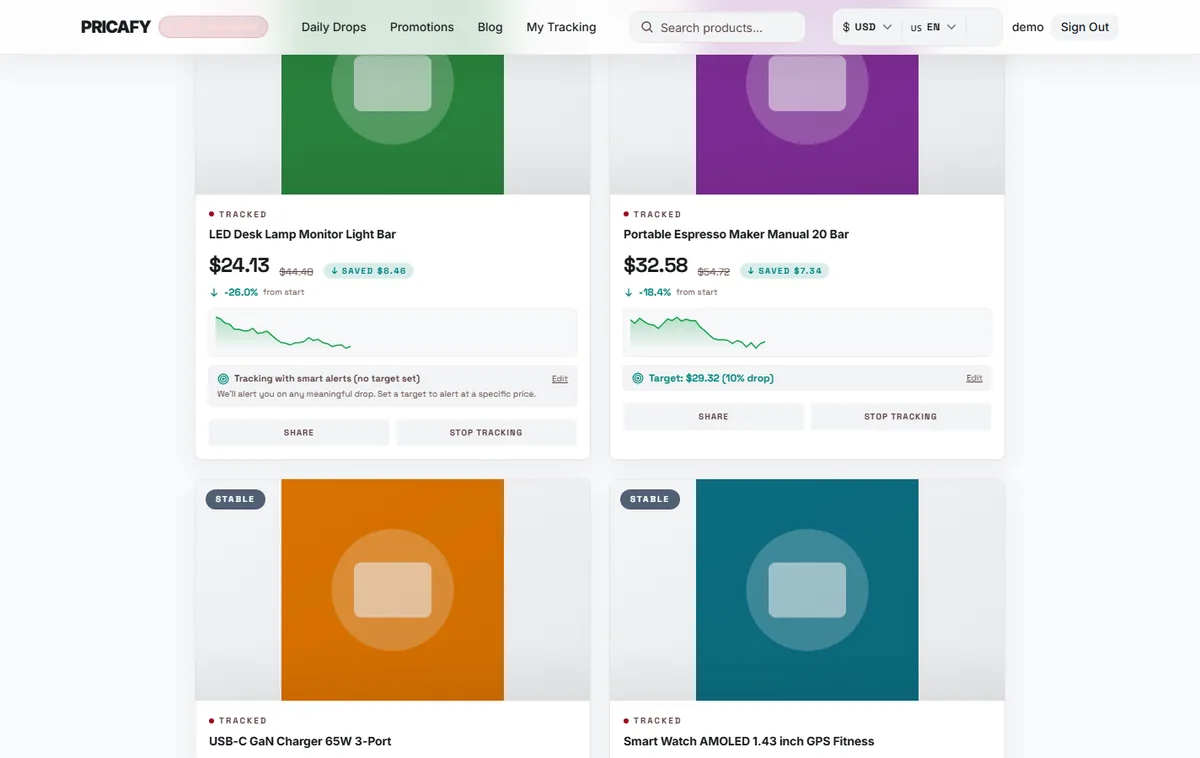Click the STABLE badge on the orange product
Image resolution: width=1200 pixels, height=758 pixels.
tap(235, 499)
